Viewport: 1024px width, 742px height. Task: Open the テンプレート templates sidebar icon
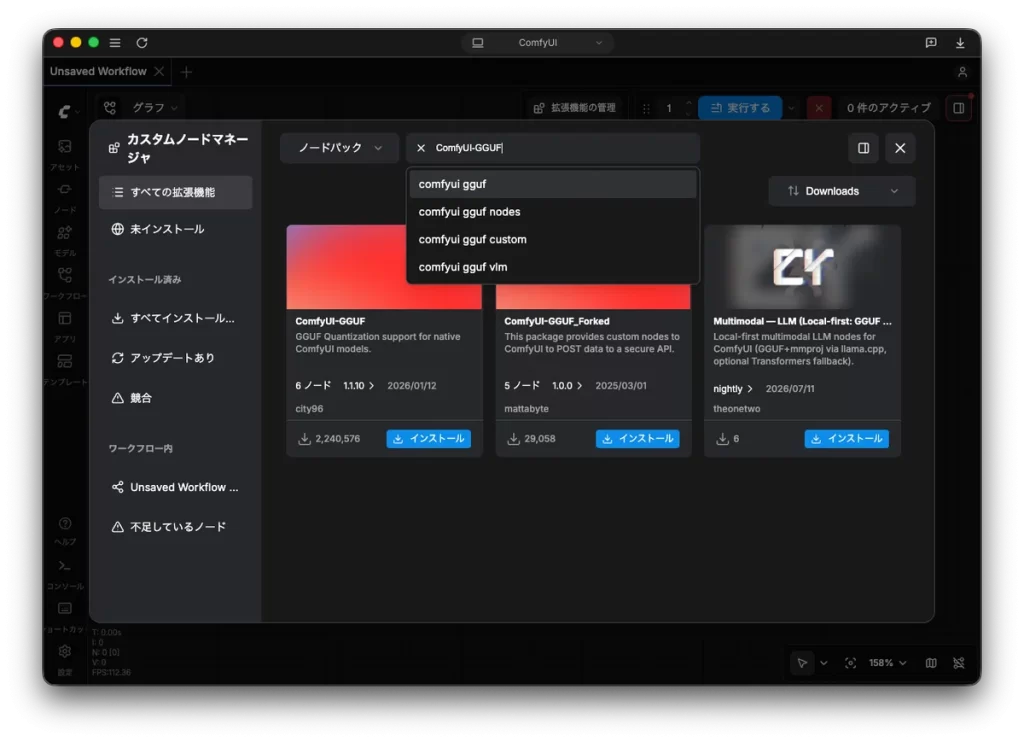[x=65, y=368]
